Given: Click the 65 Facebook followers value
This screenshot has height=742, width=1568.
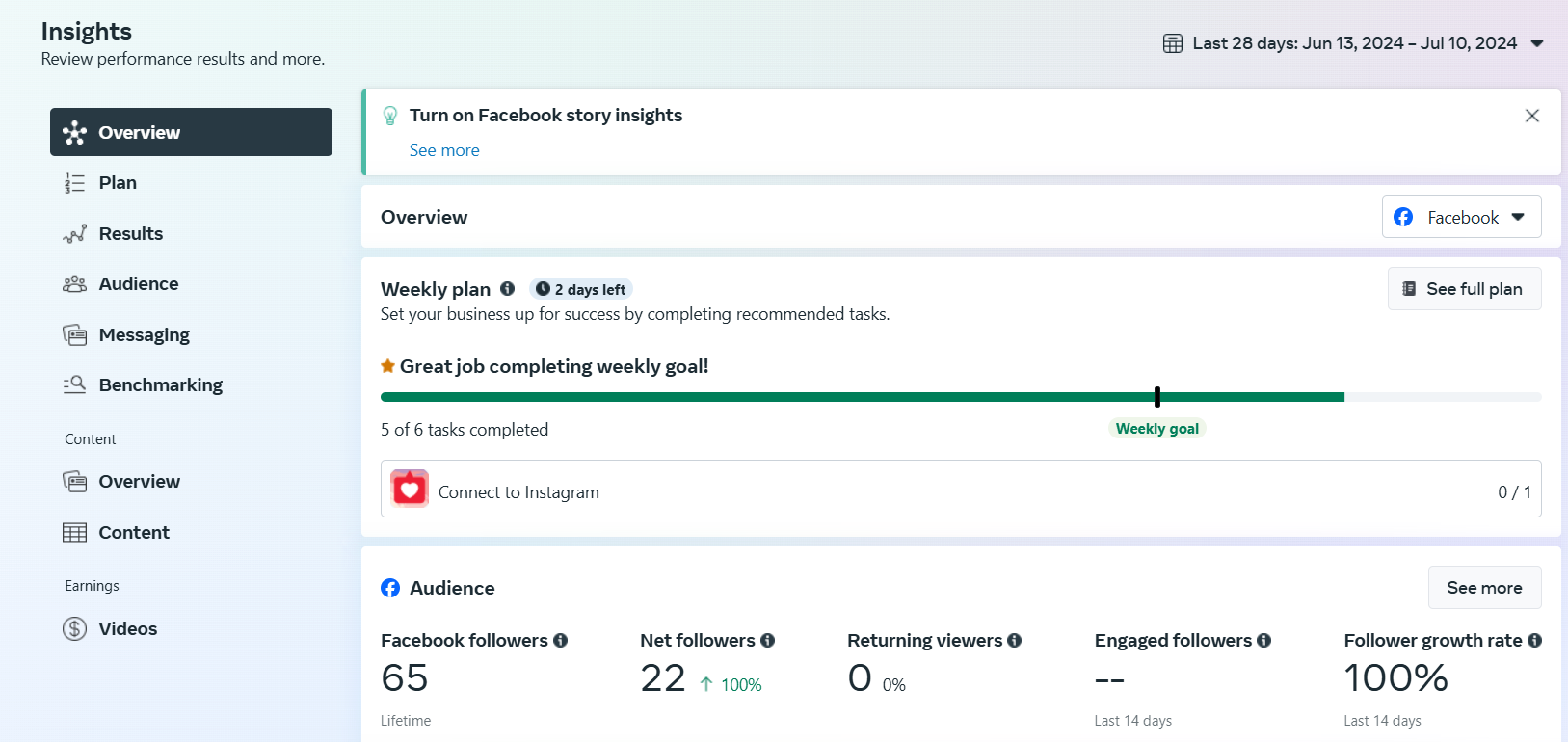Looking at the screenshot, I should (x=405, y=678).
